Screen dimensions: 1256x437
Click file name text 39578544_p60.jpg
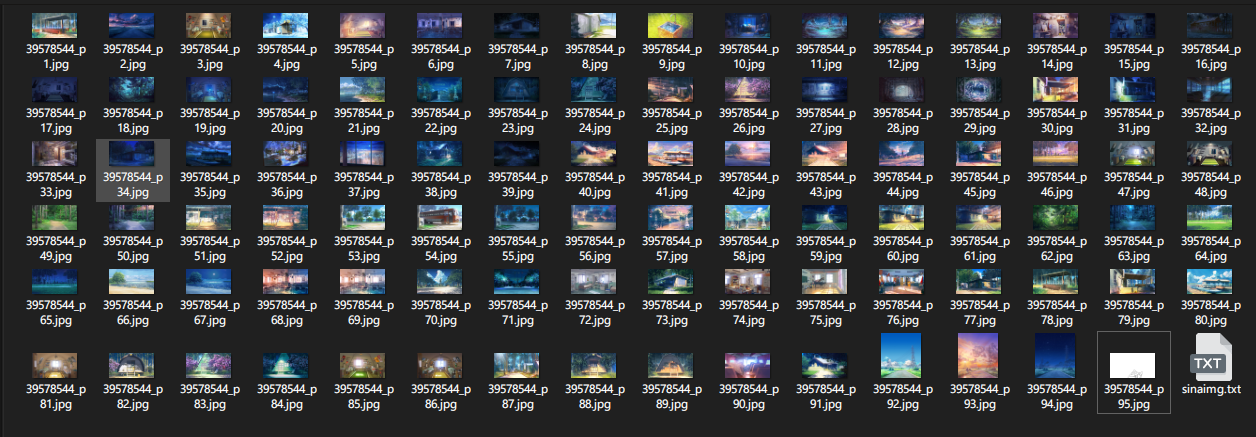click(903, 247)
